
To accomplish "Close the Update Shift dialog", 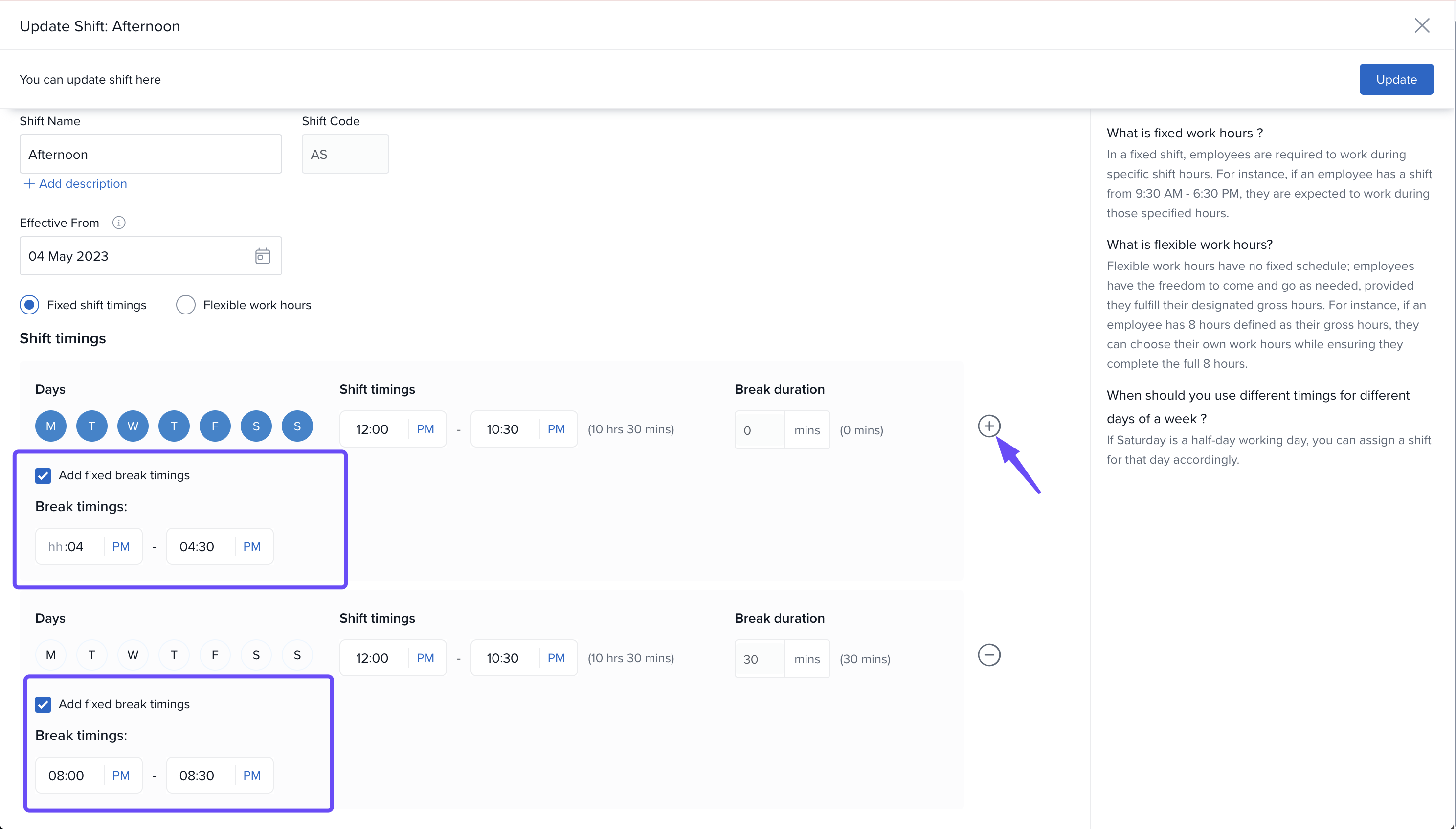I will tap(1421, 25).
